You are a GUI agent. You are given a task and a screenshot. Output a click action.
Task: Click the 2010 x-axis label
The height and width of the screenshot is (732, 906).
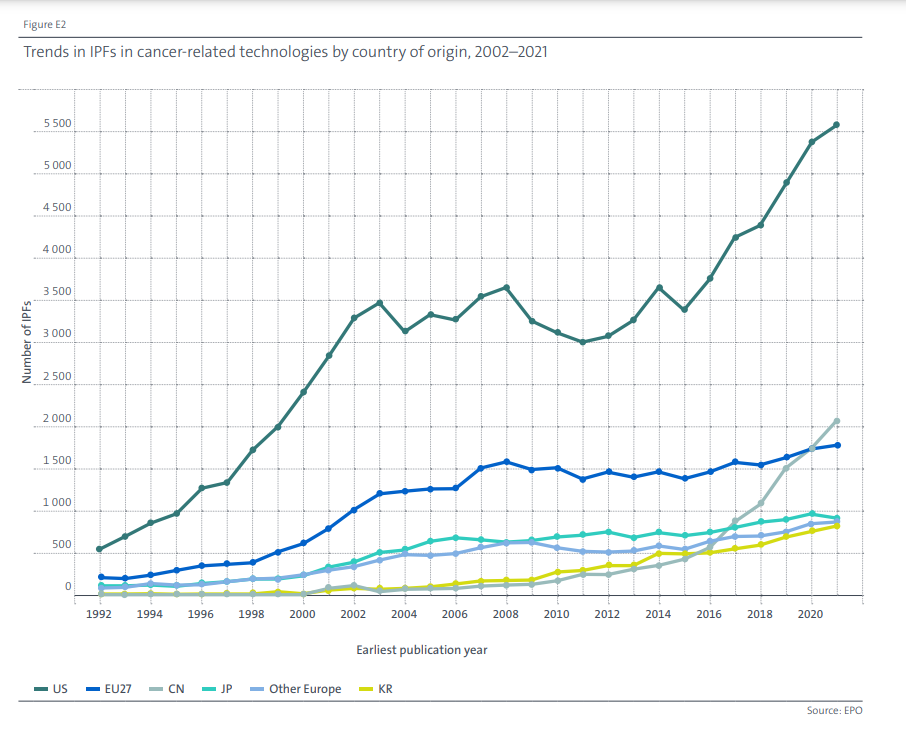tap(556, 614)
